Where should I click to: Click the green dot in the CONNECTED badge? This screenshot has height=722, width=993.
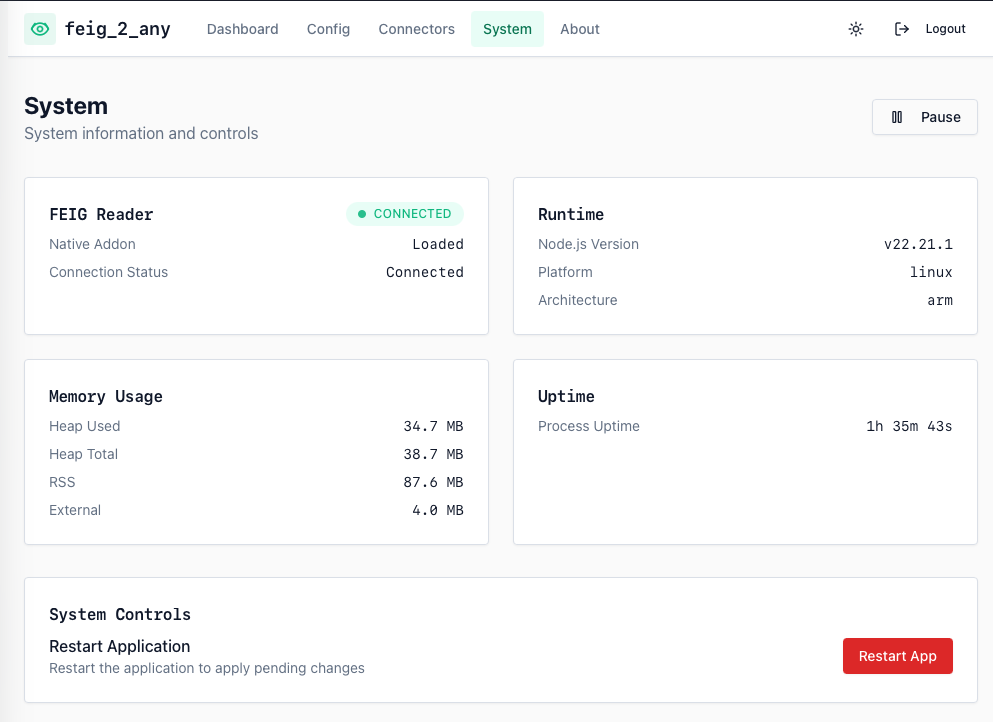pyautogui.click(x=362, y=214)
